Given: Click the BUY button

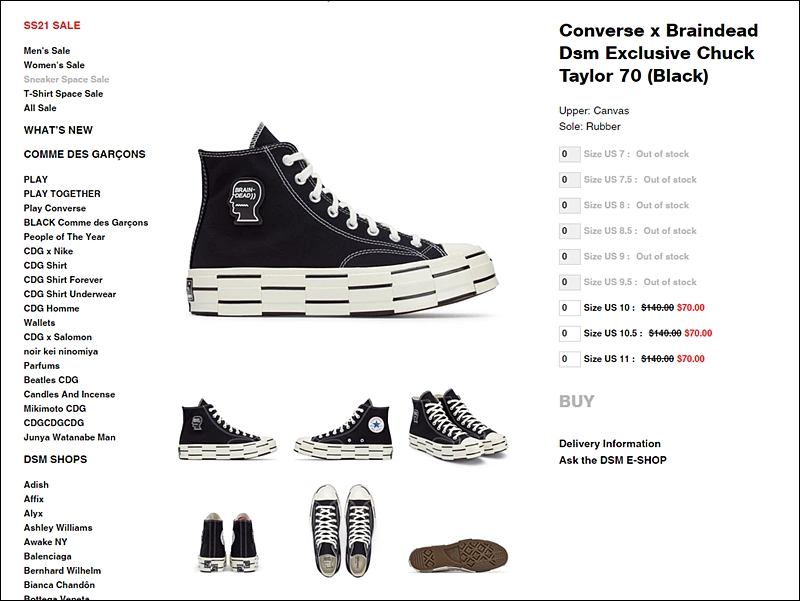Looking at the screenshot, I should 577,402.
